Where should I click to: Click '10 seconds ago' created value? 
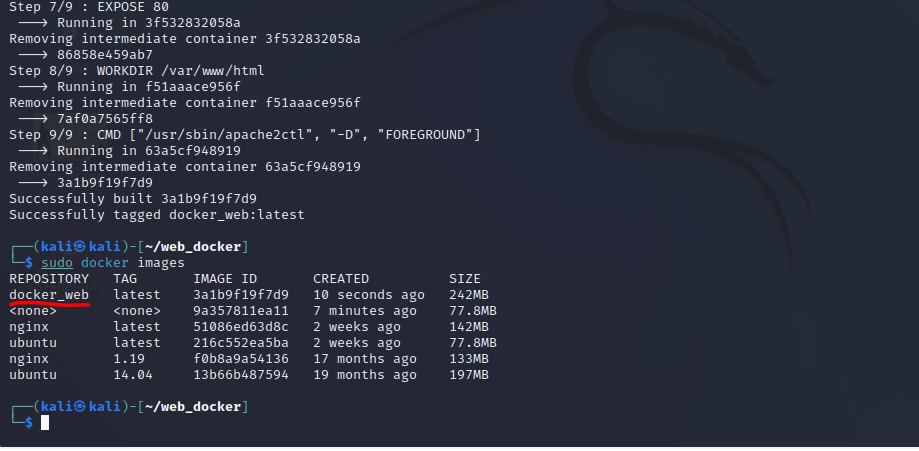[x=369, y=294]
